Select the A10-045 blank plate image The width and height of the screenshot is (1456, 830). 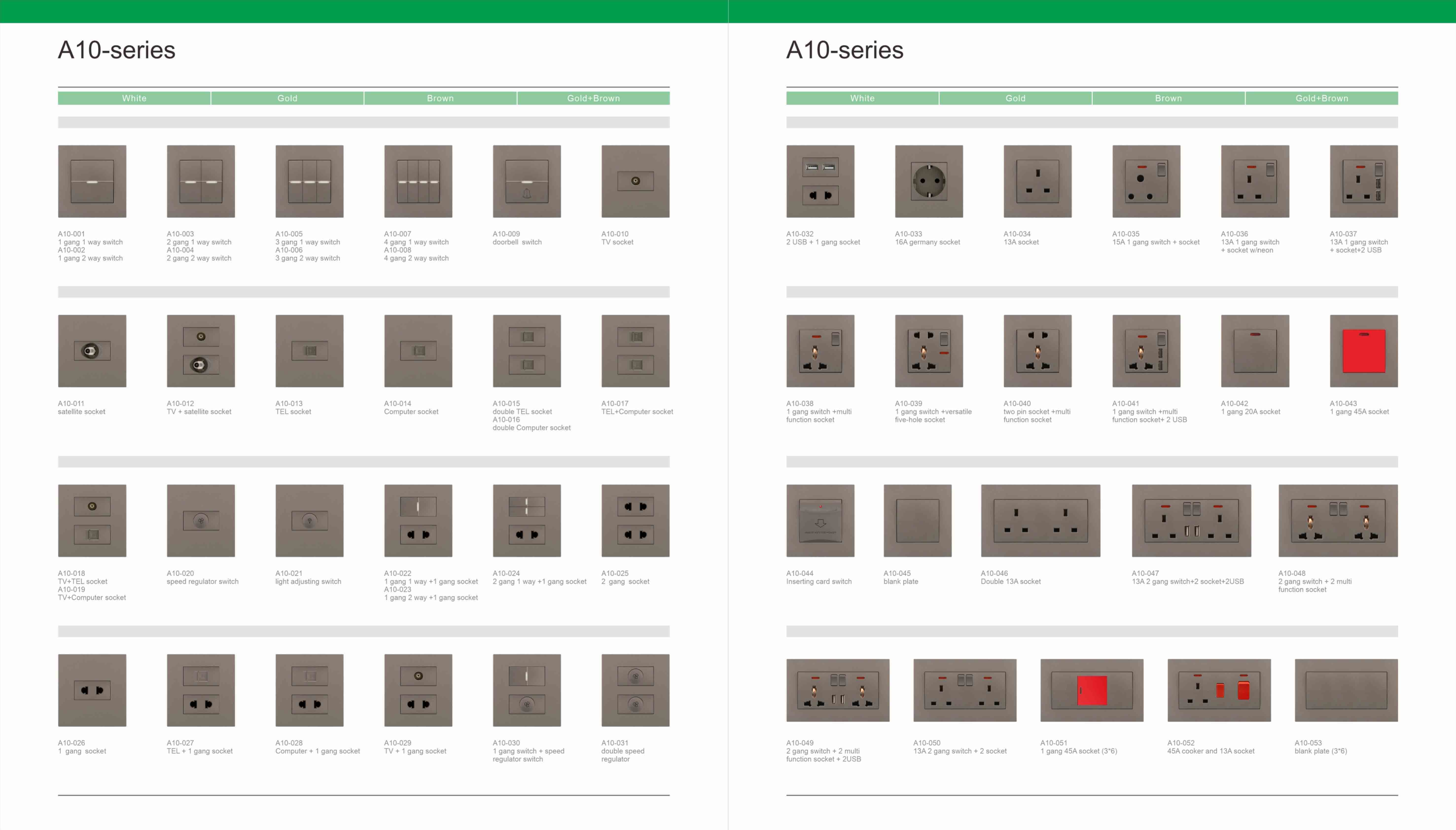pyautogui.click(x=917, y=520)
